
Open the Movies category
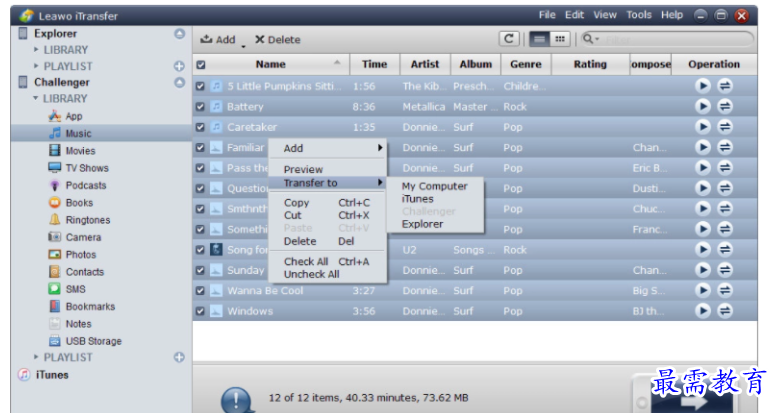click(72, 151)
